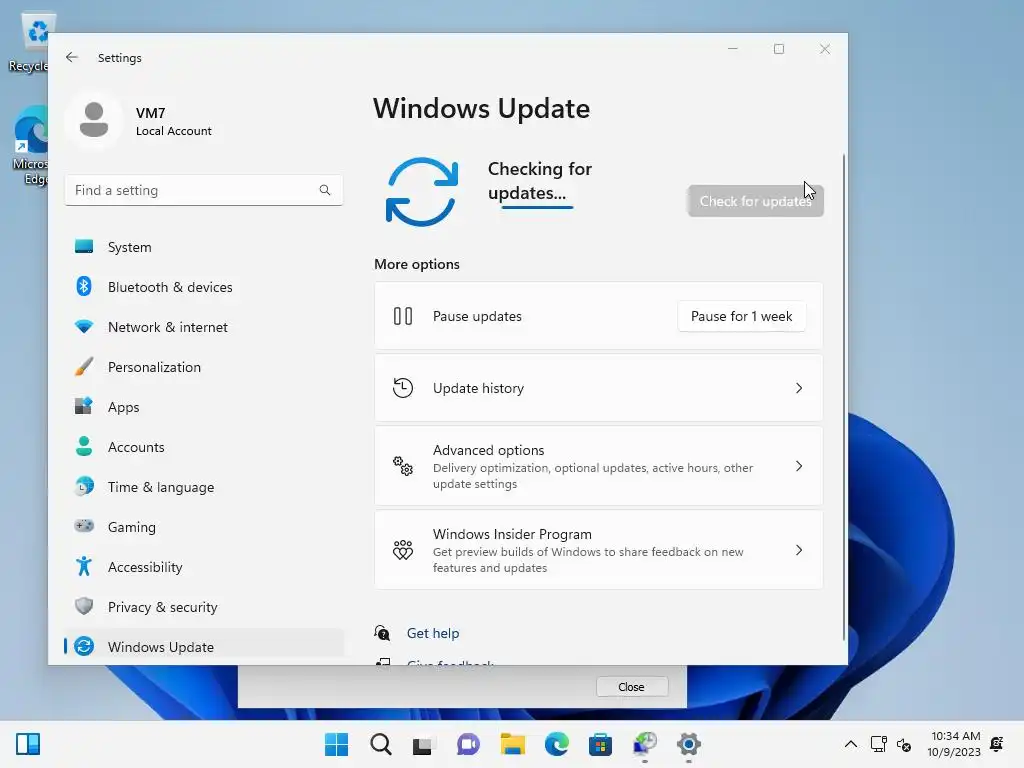Click the Time & language globe icon

click(84, 487)
